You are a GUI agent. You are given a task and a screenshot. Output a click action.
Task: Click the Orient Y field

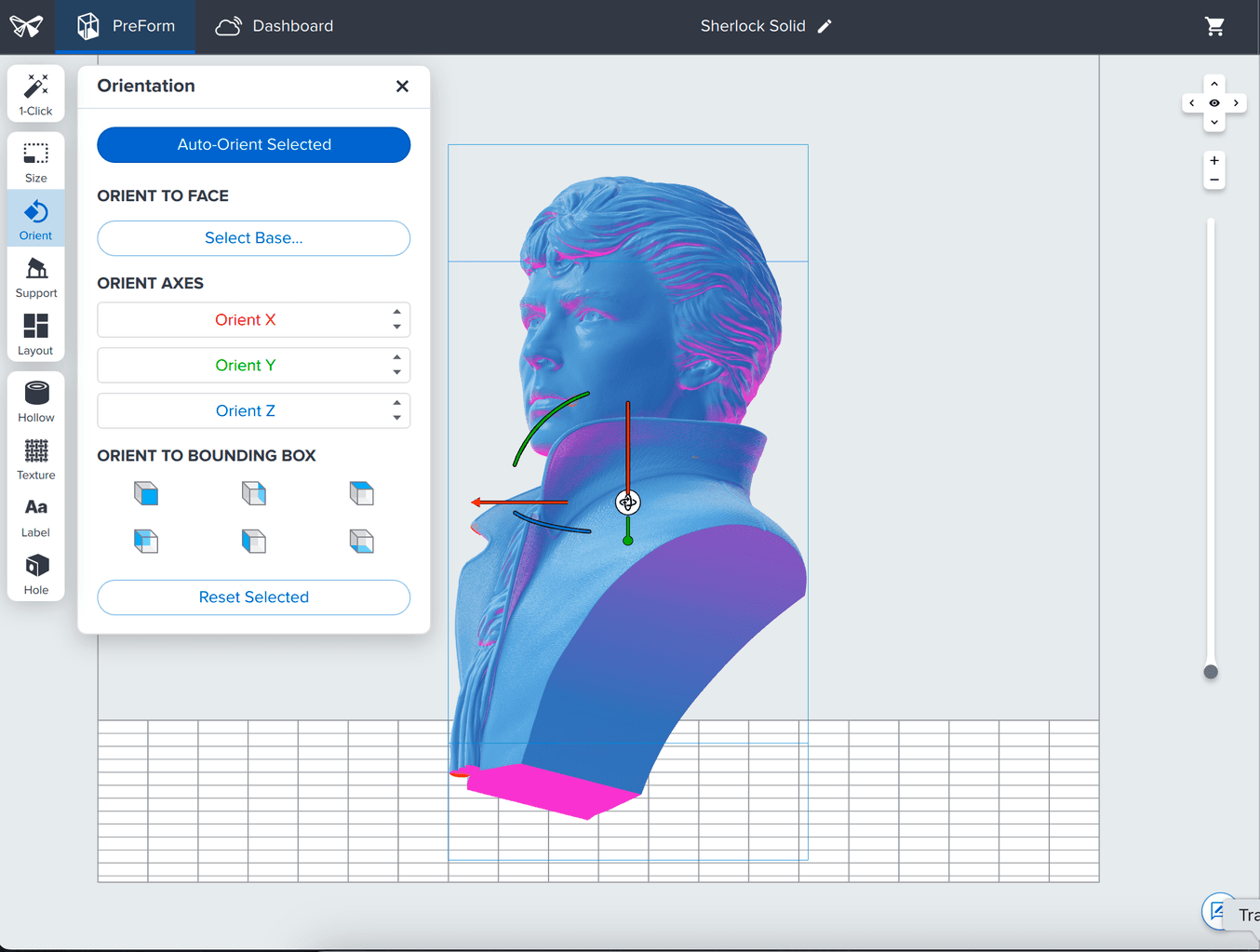(x=254, y=366)
